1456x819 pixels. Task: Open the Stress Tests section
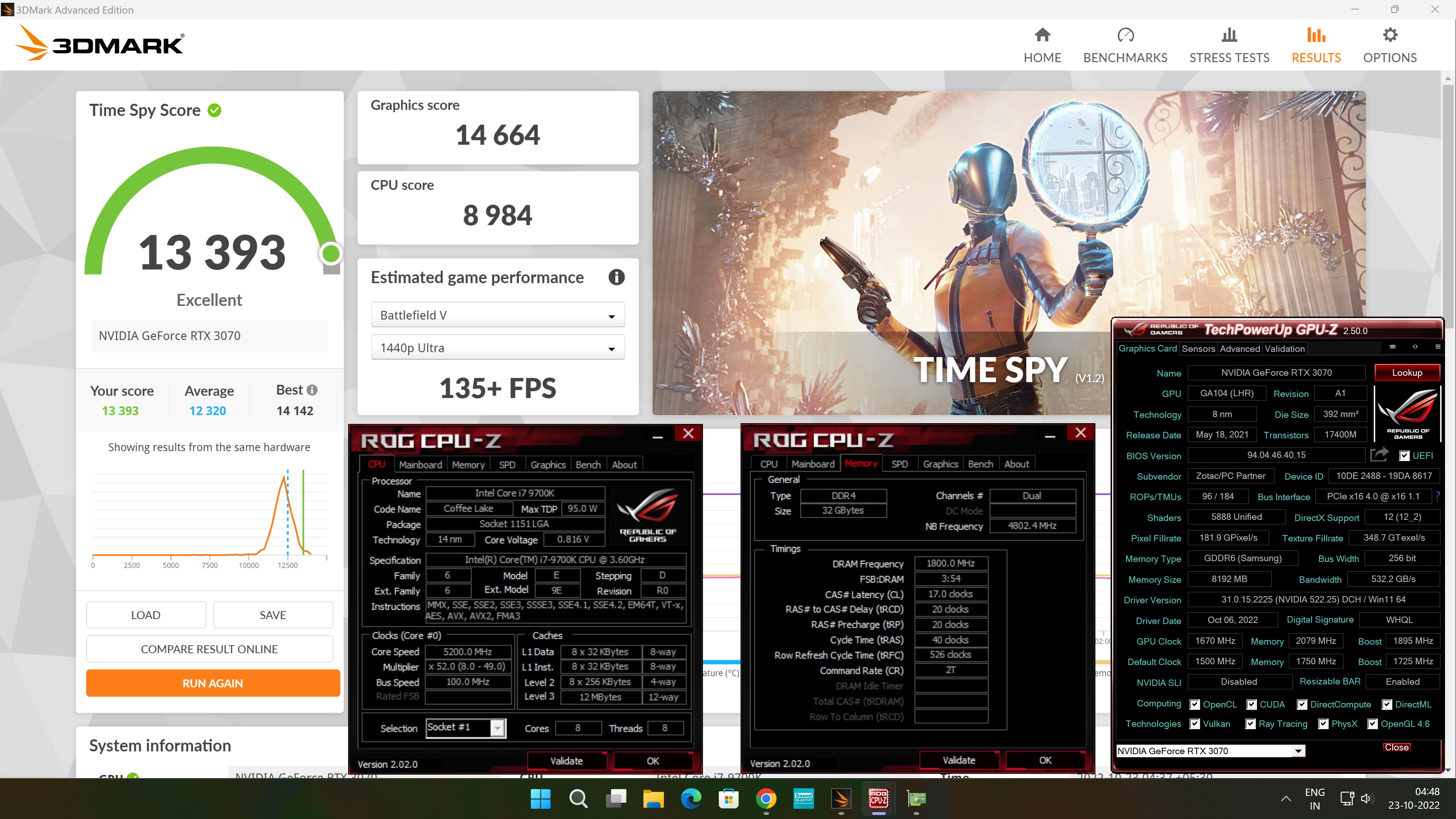click(x=1229, y=45)
